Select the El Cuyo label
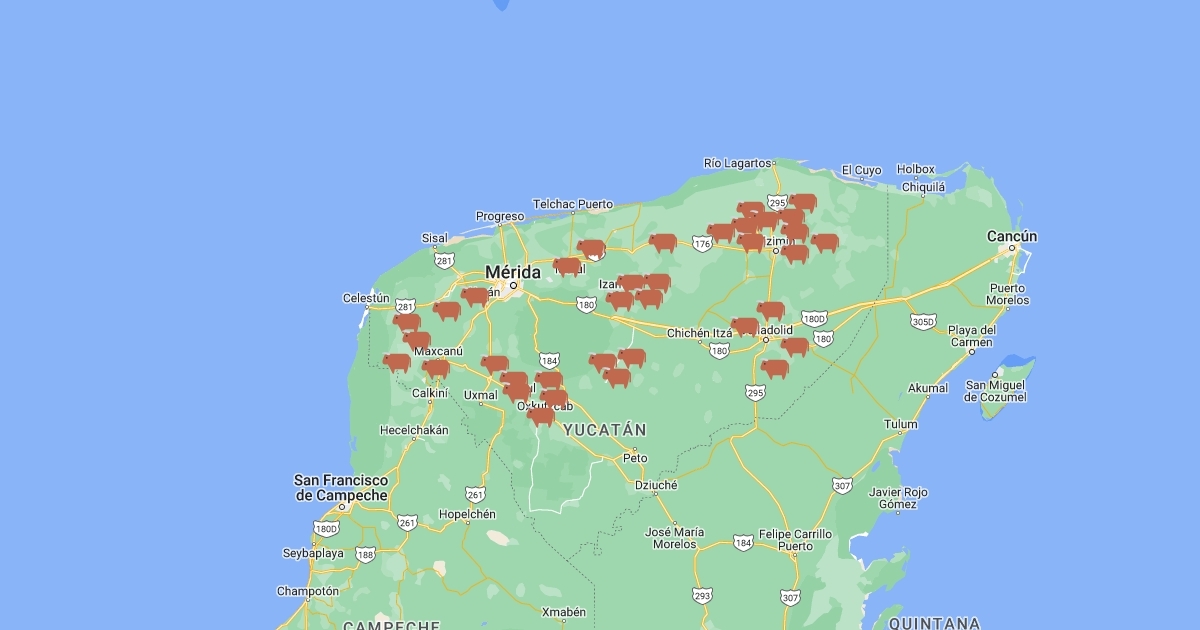Viewport: 1200px width, 630px height. 861,170
